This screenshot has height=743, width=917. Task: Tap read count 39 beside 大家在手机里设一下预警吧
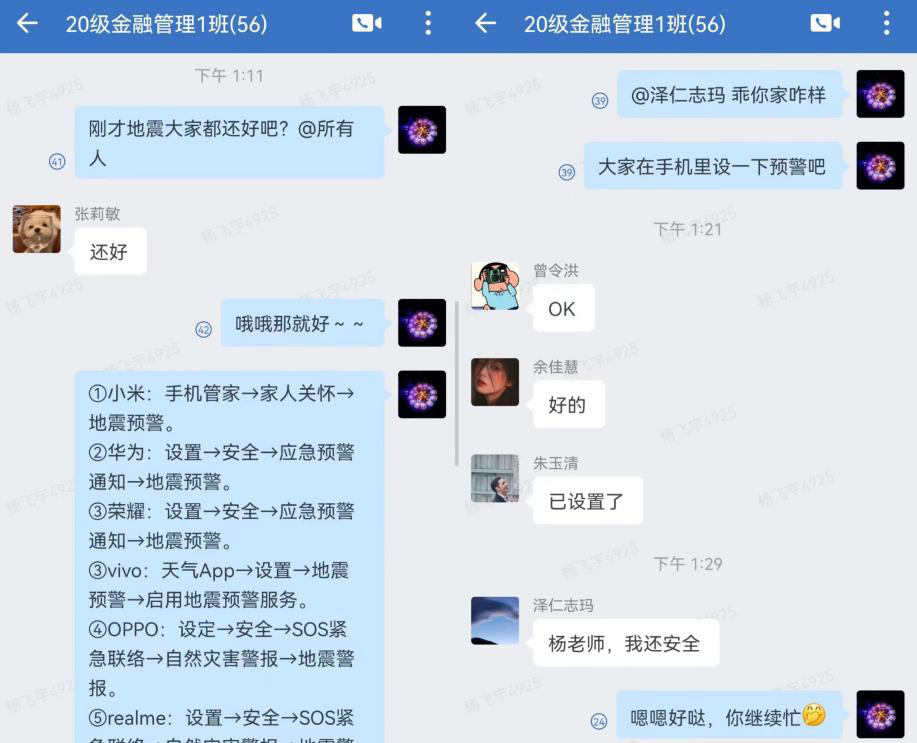coord(567,172)
